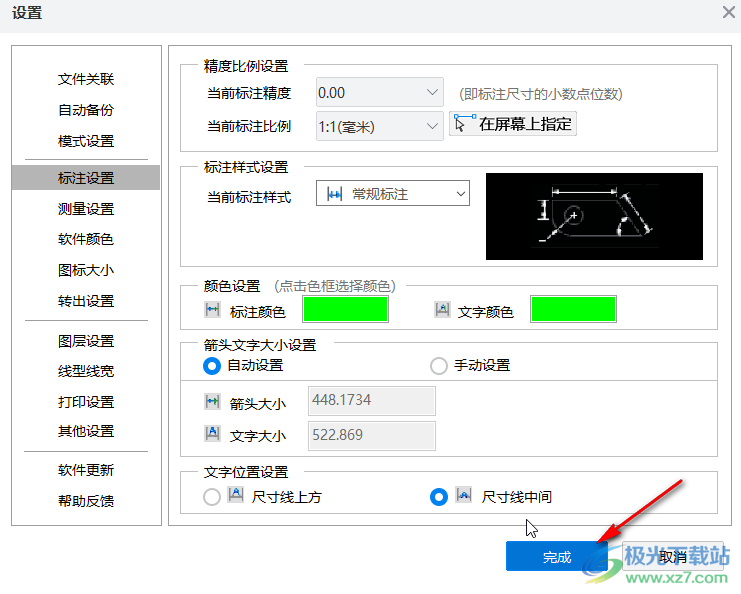This screenshot has width=741, height=594.
Task: Select 标注设置 in the sidebar
Action: (86, 178)
